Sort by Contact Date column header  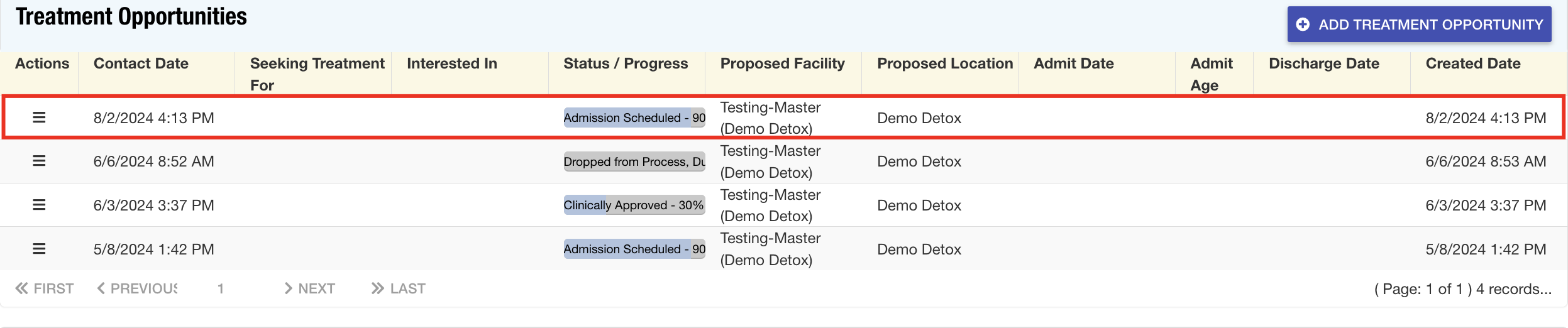[x=141, y=63]
